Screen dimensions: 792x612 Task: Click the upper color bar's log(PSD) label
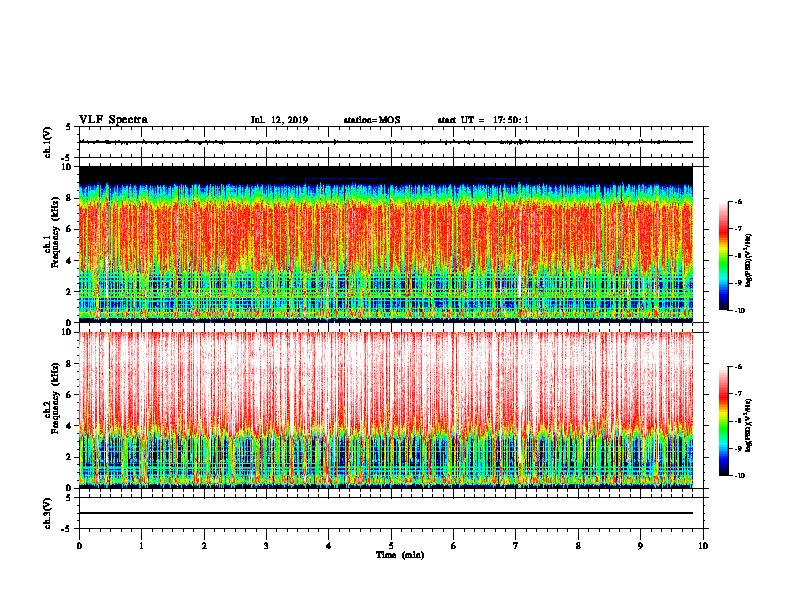(x=749, y=260)
